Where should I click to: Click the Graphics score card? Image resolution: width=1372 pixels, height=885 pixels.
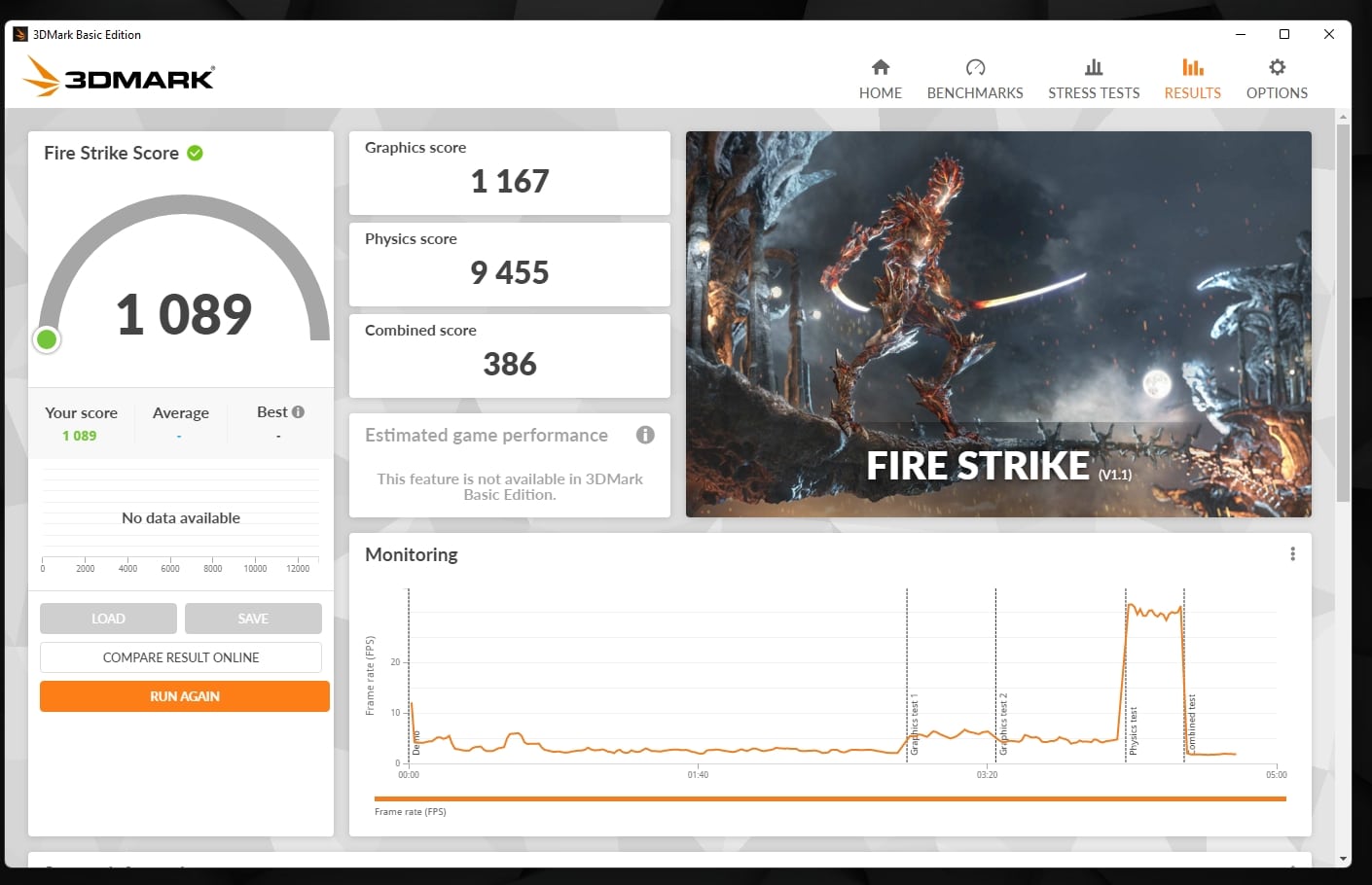pyautogui.click(x=509, y=172)
